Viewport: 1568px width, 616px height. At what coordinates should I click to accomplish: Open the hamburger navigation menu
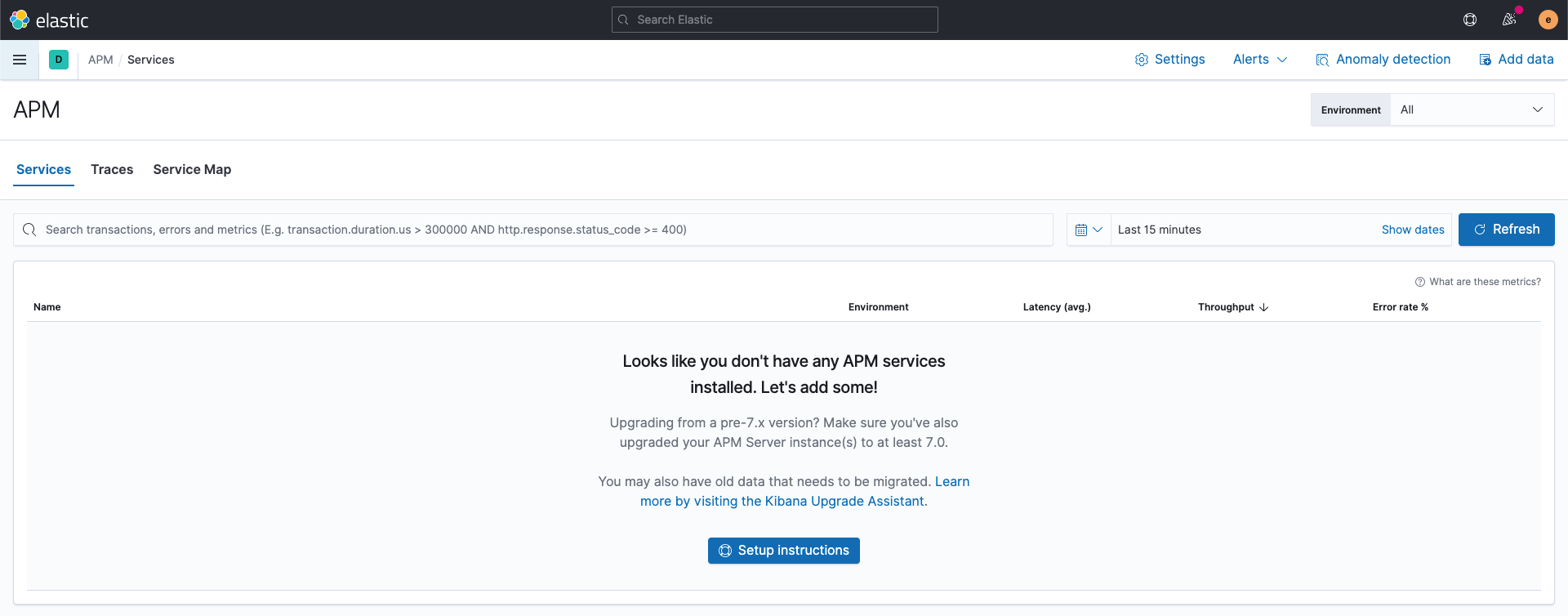point(20,60)
